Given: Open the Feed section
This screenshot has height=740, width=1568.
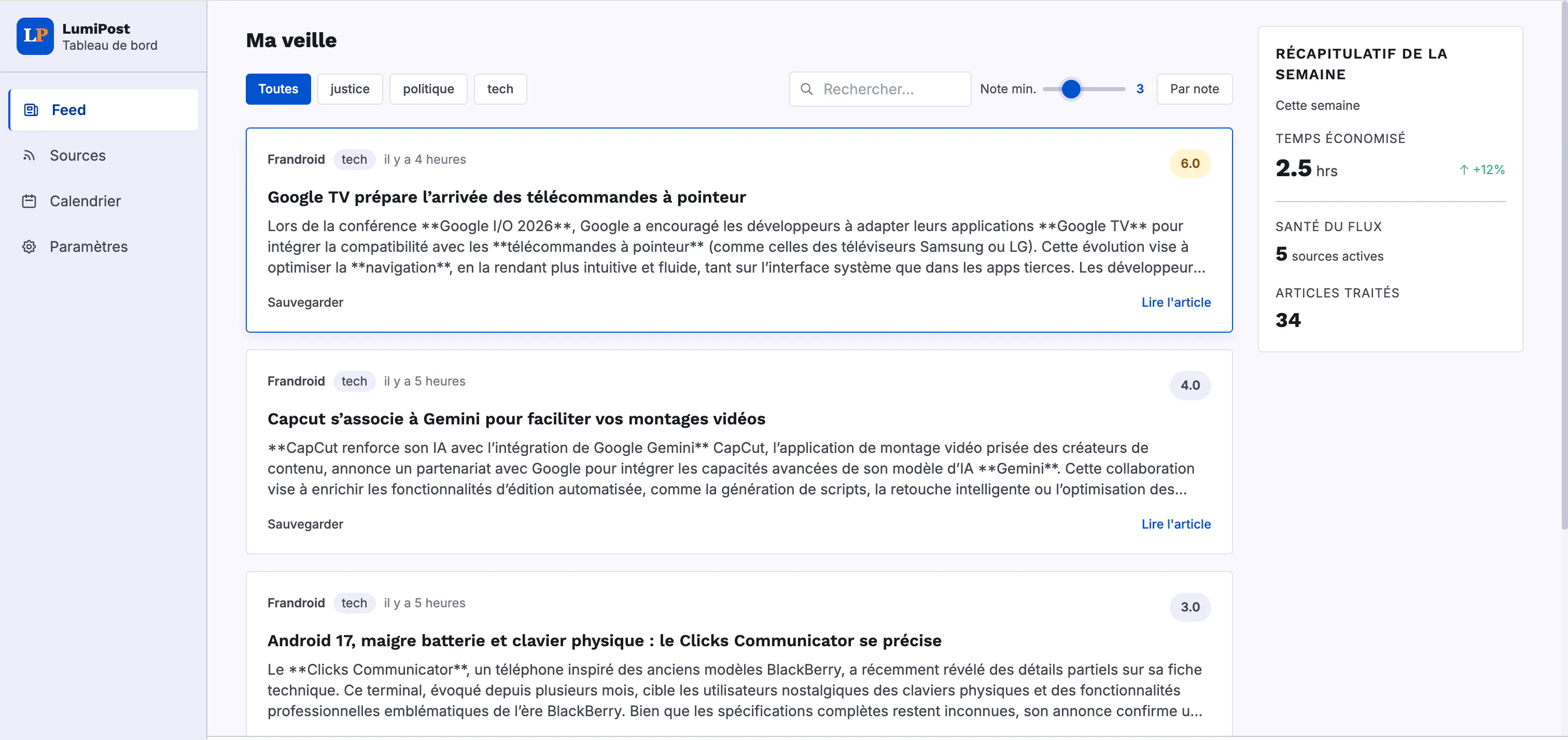Looking at the screenshot, I should [104, 110].
